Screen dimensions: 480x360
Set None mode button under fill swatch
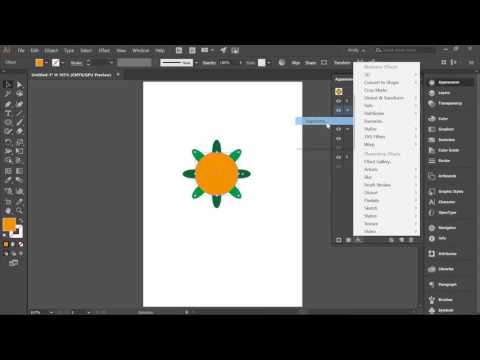point(21,244)
